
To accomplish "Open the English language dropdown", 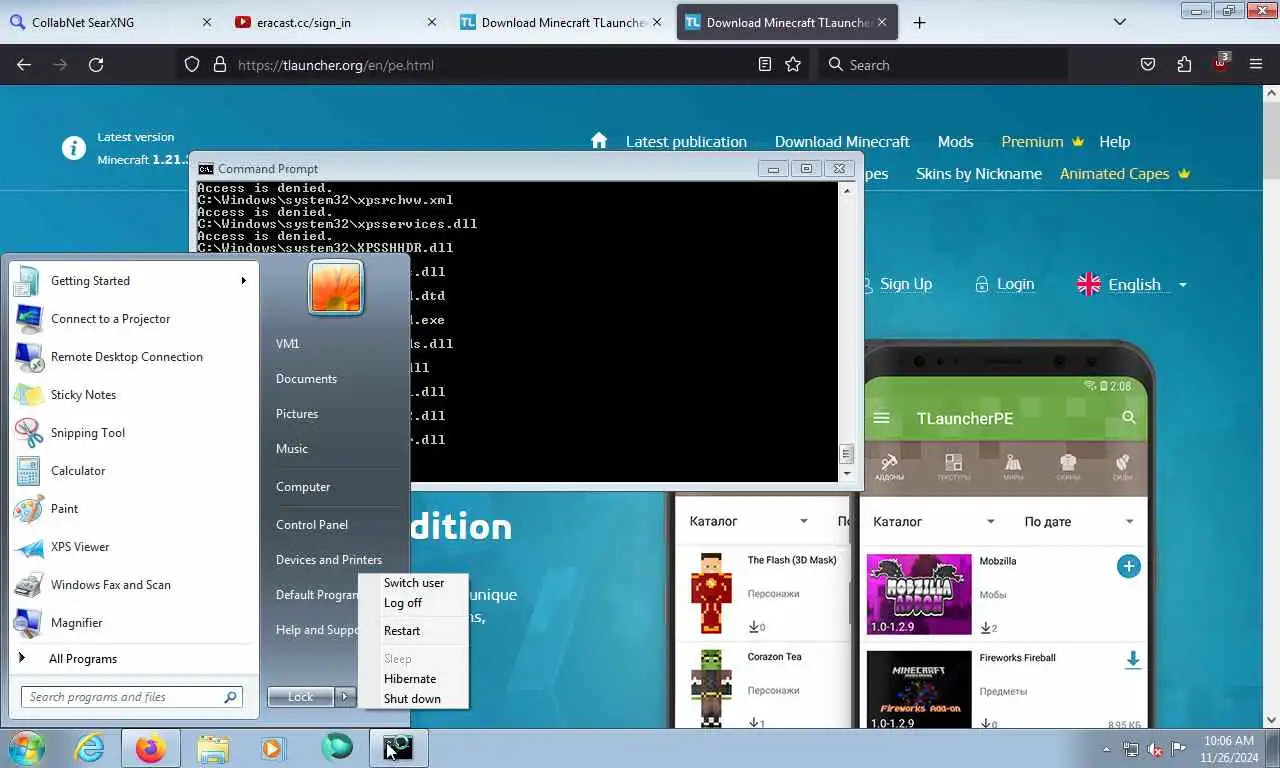I will (1131, 284).
